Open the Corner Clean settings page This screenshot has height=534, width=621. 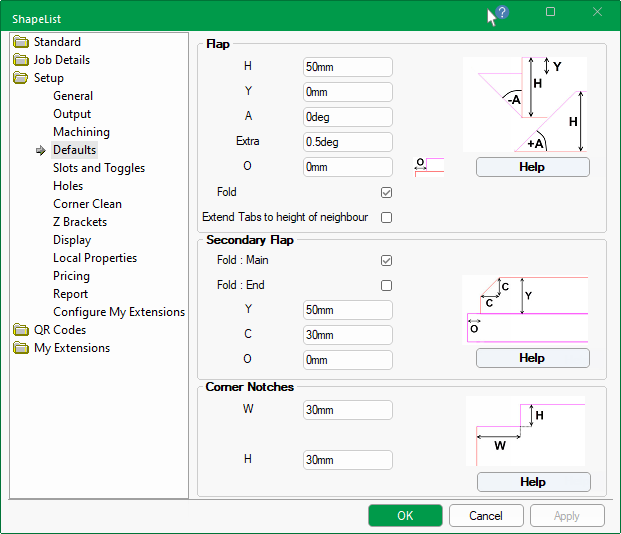87,204
